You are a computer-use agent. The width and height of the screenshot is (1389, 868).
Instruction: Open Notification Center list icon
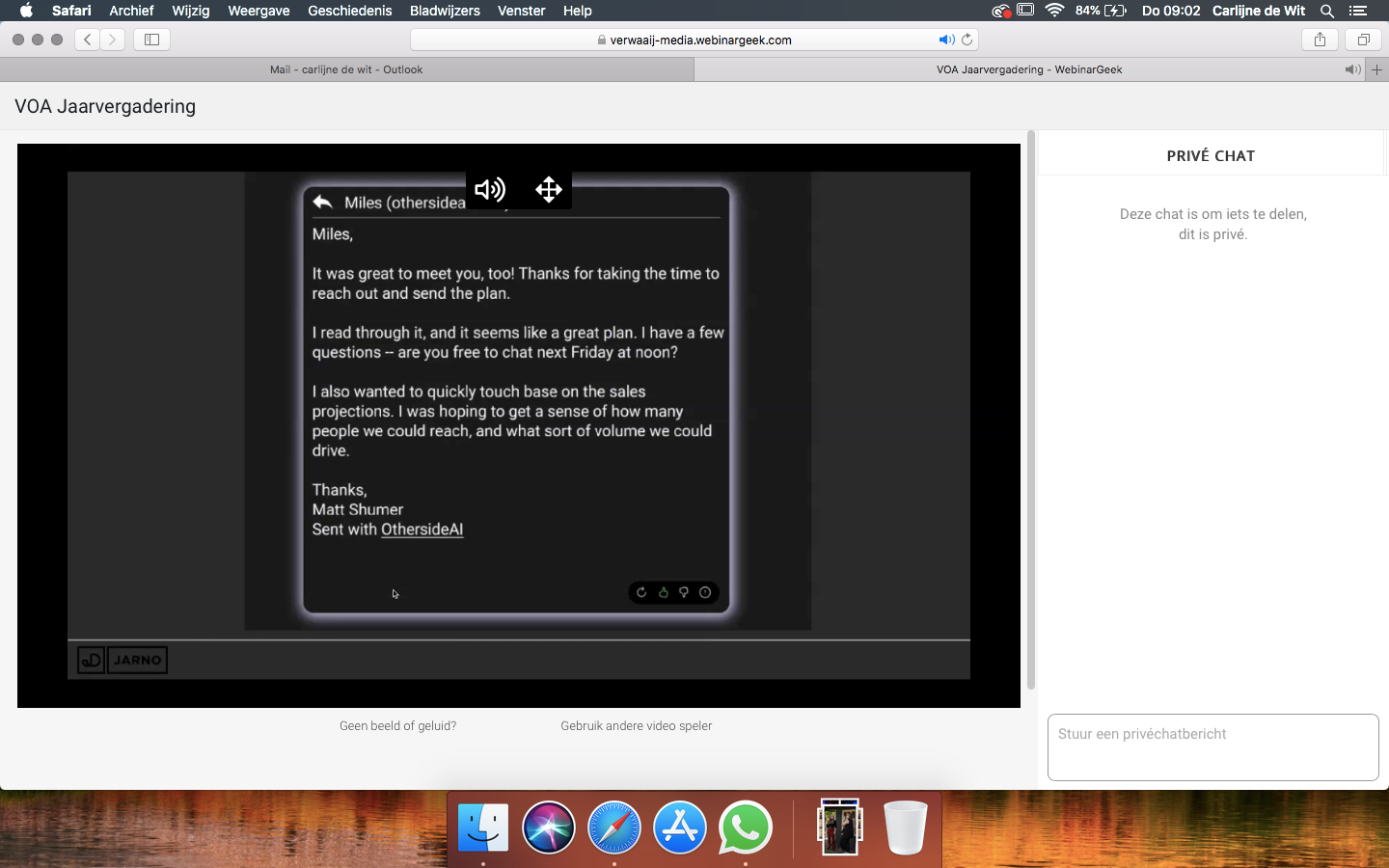point(1358,11)
